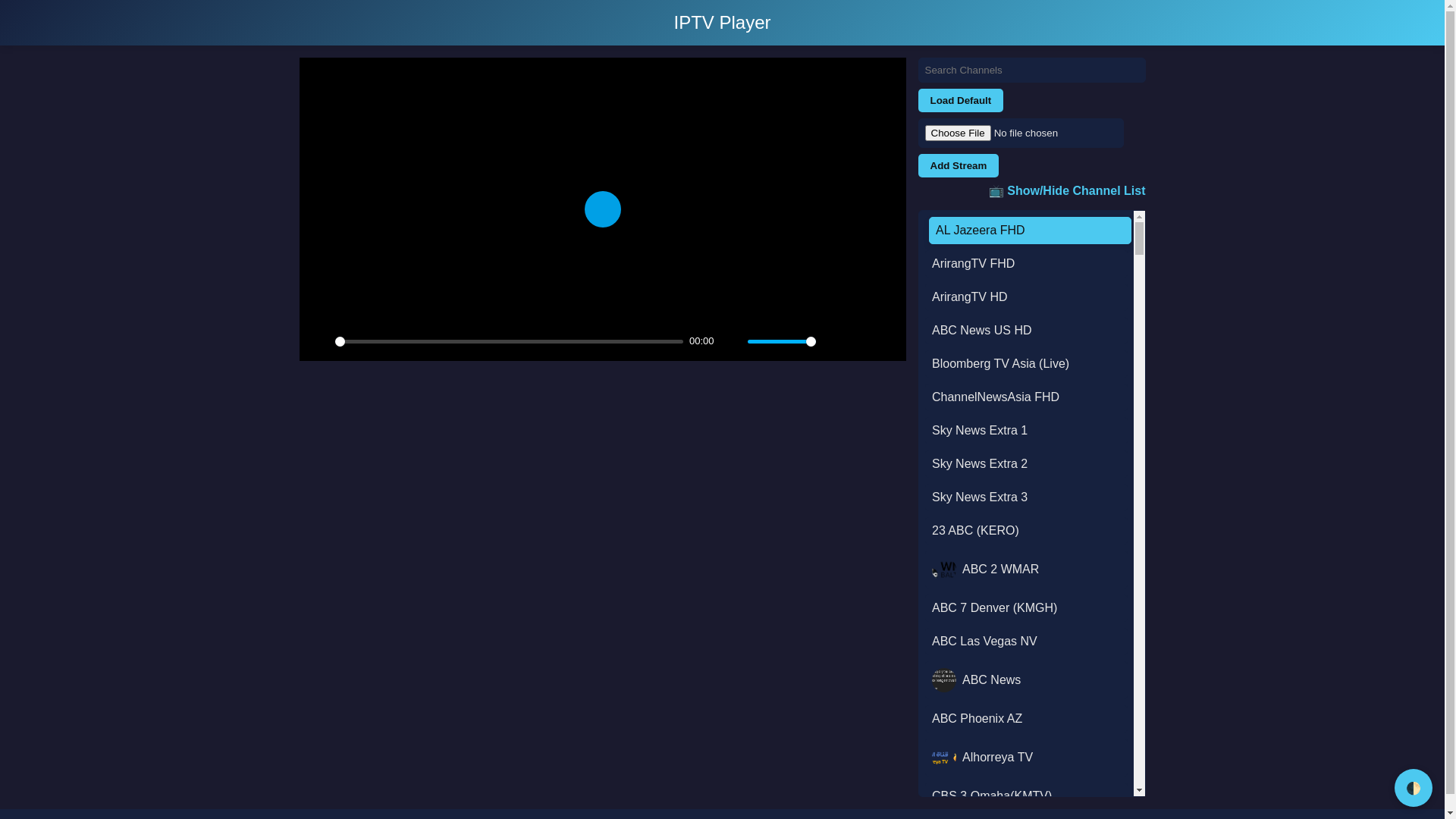Focus the Search Channels input field
The height and width of the screenshot is (819, 1456).
click(1031, 71)
